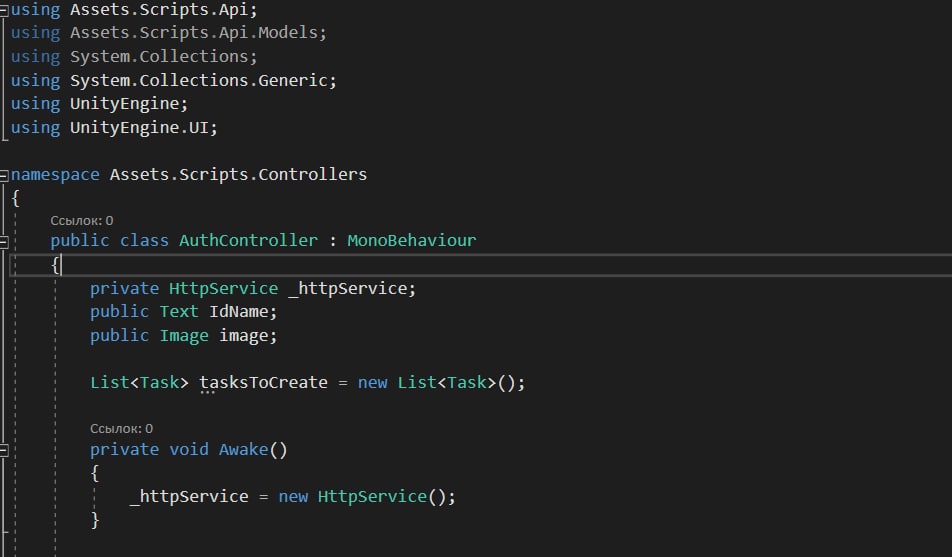Click the 'void' keyword before Awake
Viewport: 952px width, 557px height.
coord(188,449)
